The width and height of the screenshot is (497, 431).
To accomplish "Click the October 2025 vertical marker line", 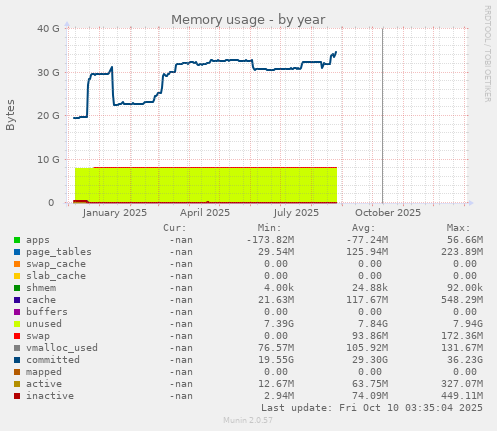I will click(383, 116).
